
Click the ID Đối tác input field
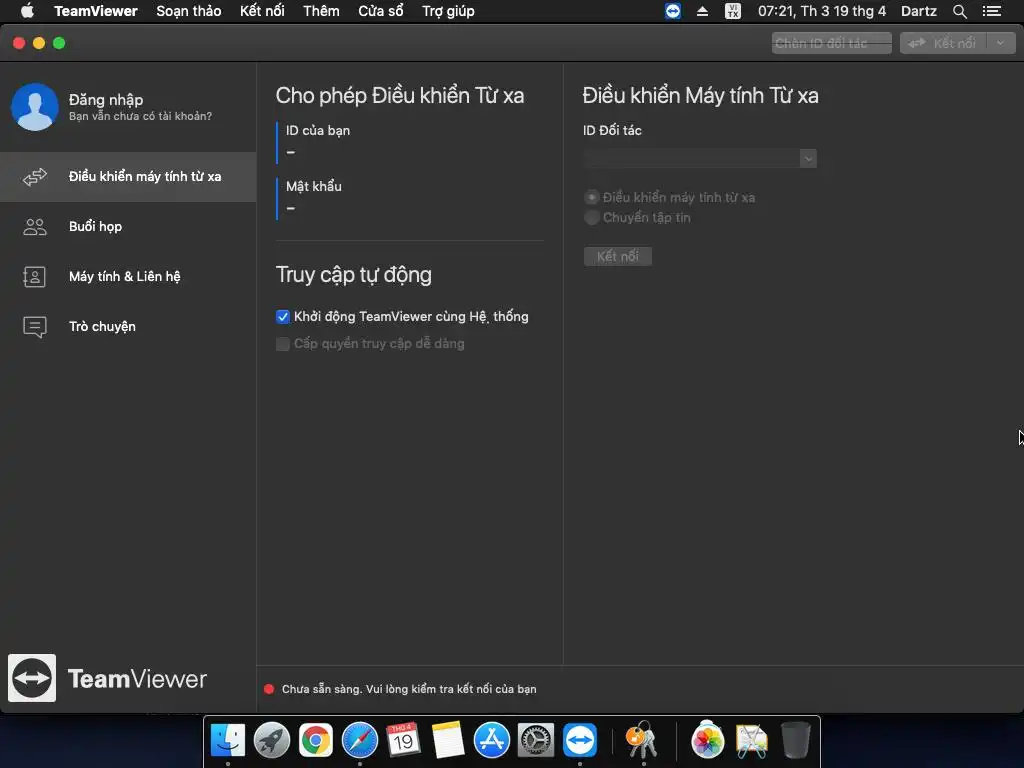pyautogui.click(x=692, y=159)
